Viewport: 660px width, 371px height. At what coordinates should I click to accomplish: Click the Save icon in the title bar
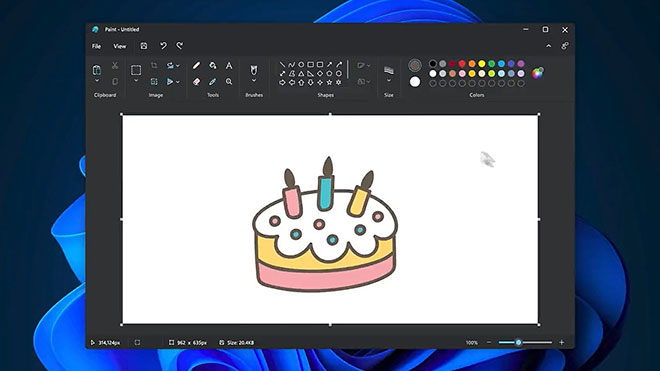[144, 46]
